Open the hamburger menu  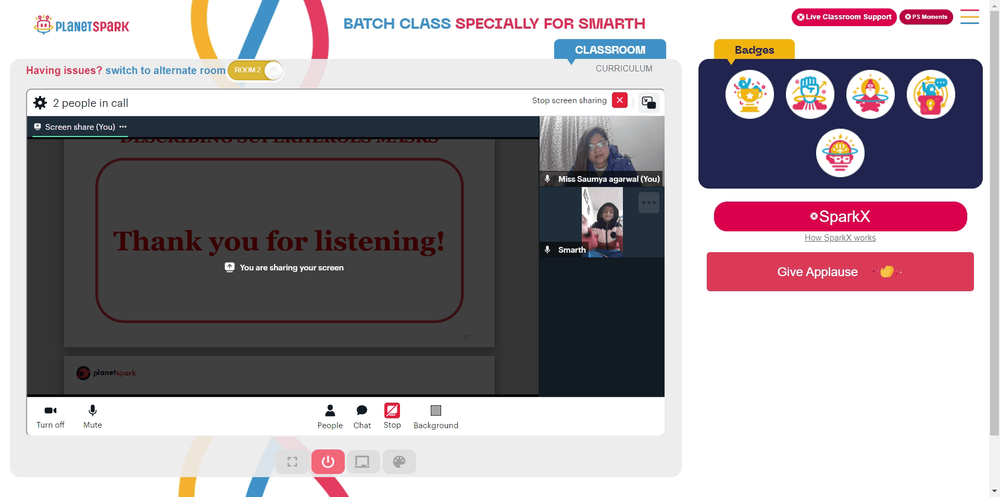point(969,17)
